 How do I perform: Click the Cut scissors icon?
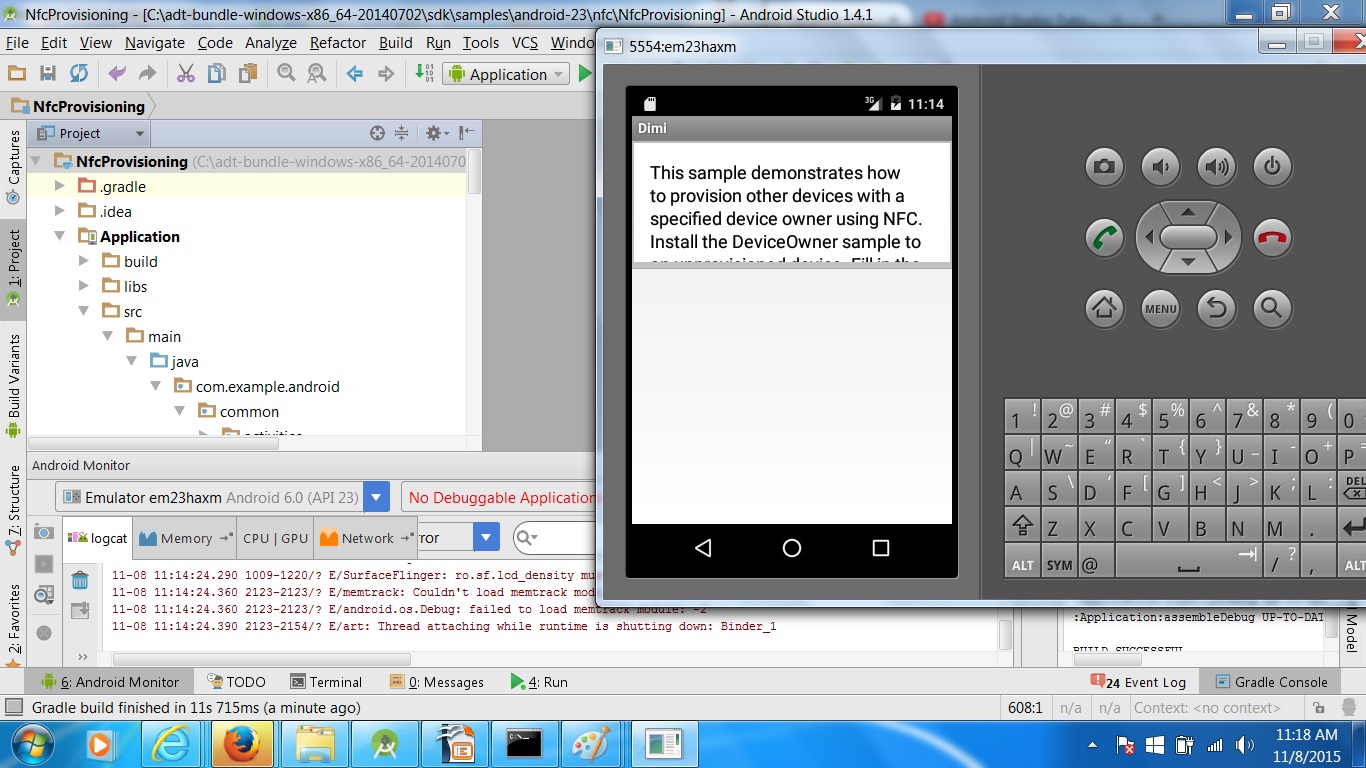coord(186,73)
